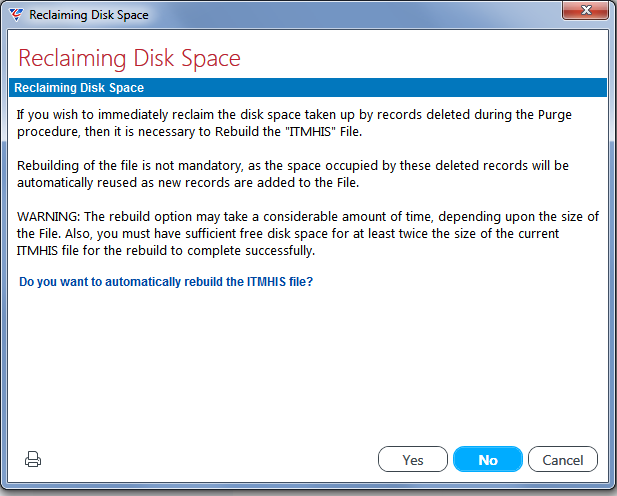This screenshot has height=496, width=617.
Task: Select the Cancel button
Action: [x=563, y=459]
